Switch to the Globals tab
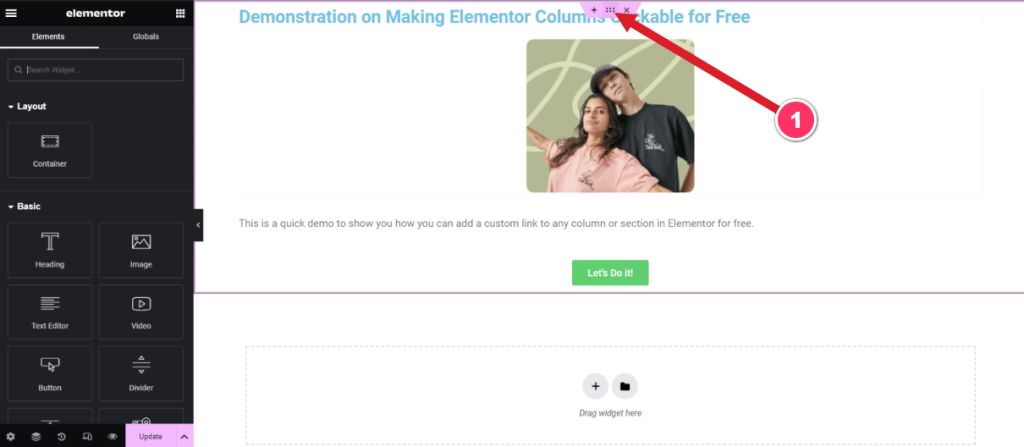1024x447 pixels. [146, 37]
